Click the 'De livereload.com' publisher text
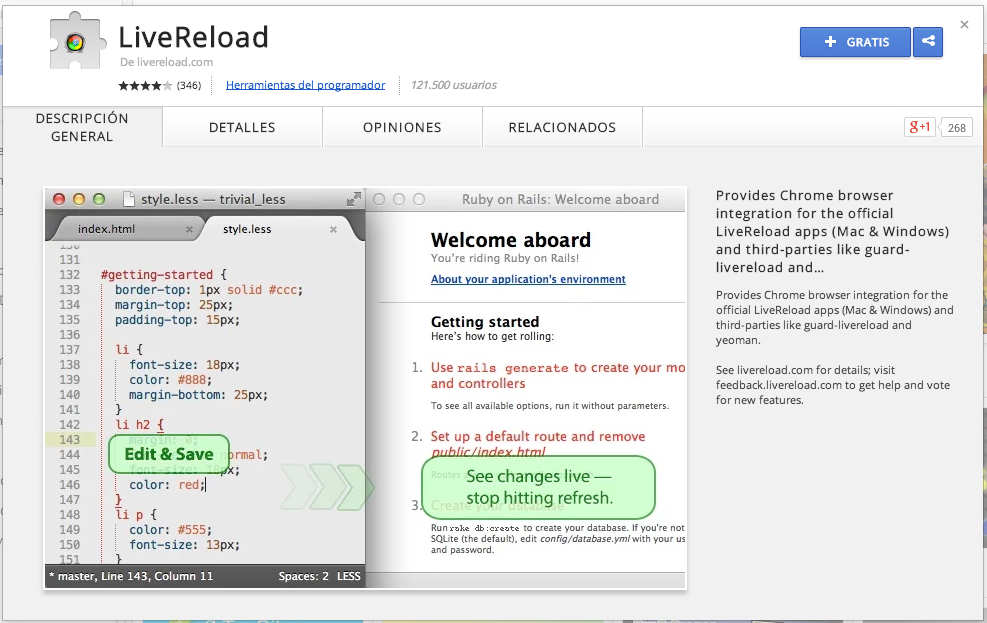 [167, 62]
